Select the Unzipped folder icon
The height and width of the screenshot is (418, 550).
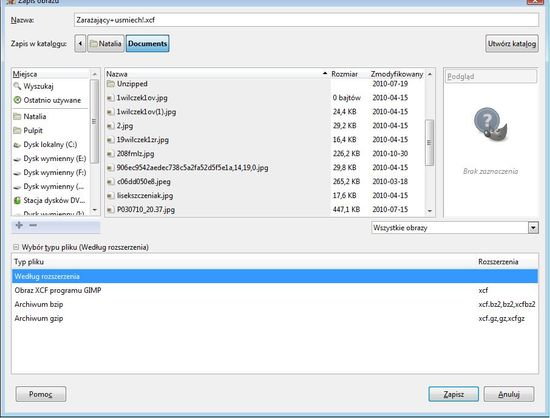coord(110,84)
